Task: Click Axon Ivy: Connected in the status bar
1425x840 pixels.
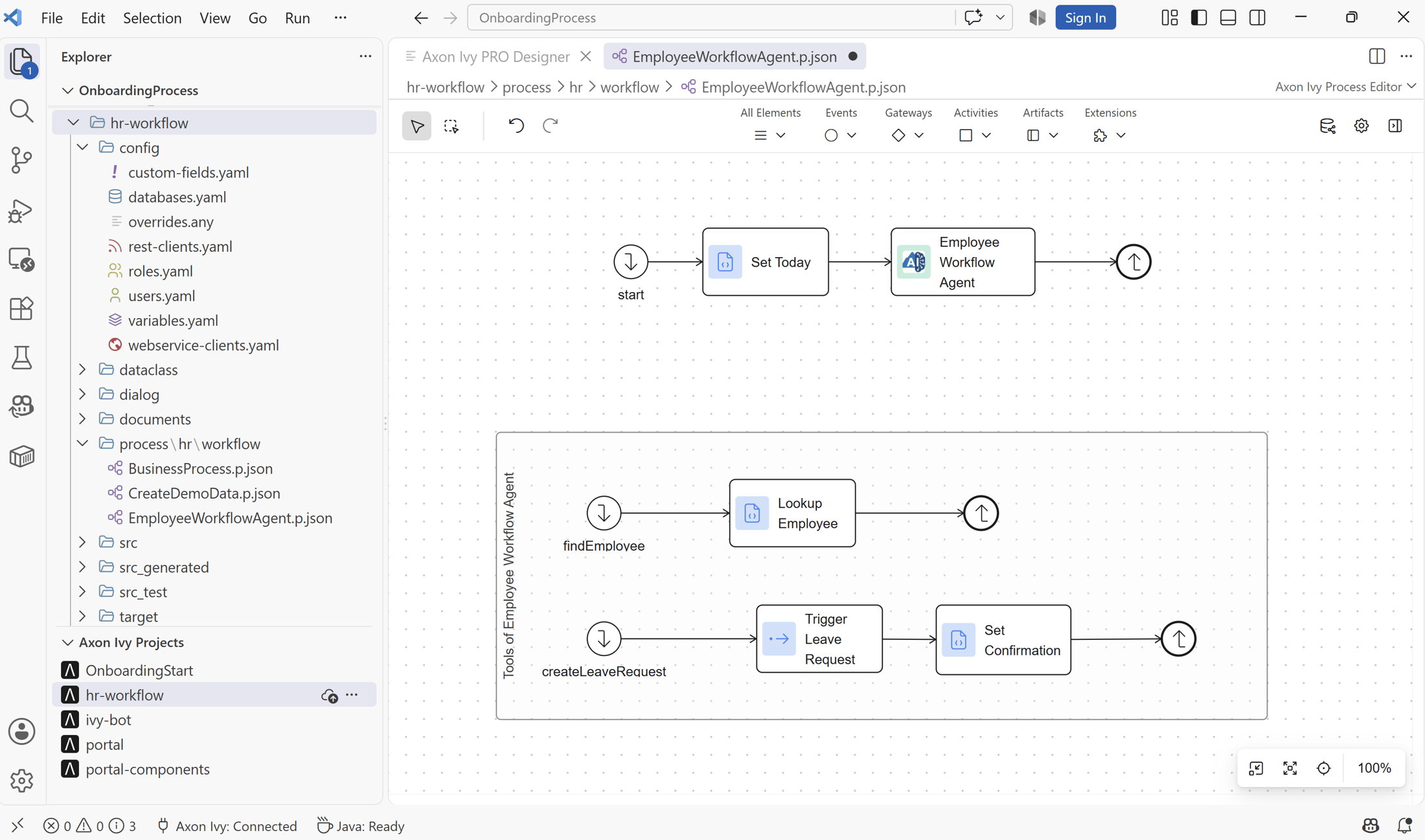Action: [227, 826]
